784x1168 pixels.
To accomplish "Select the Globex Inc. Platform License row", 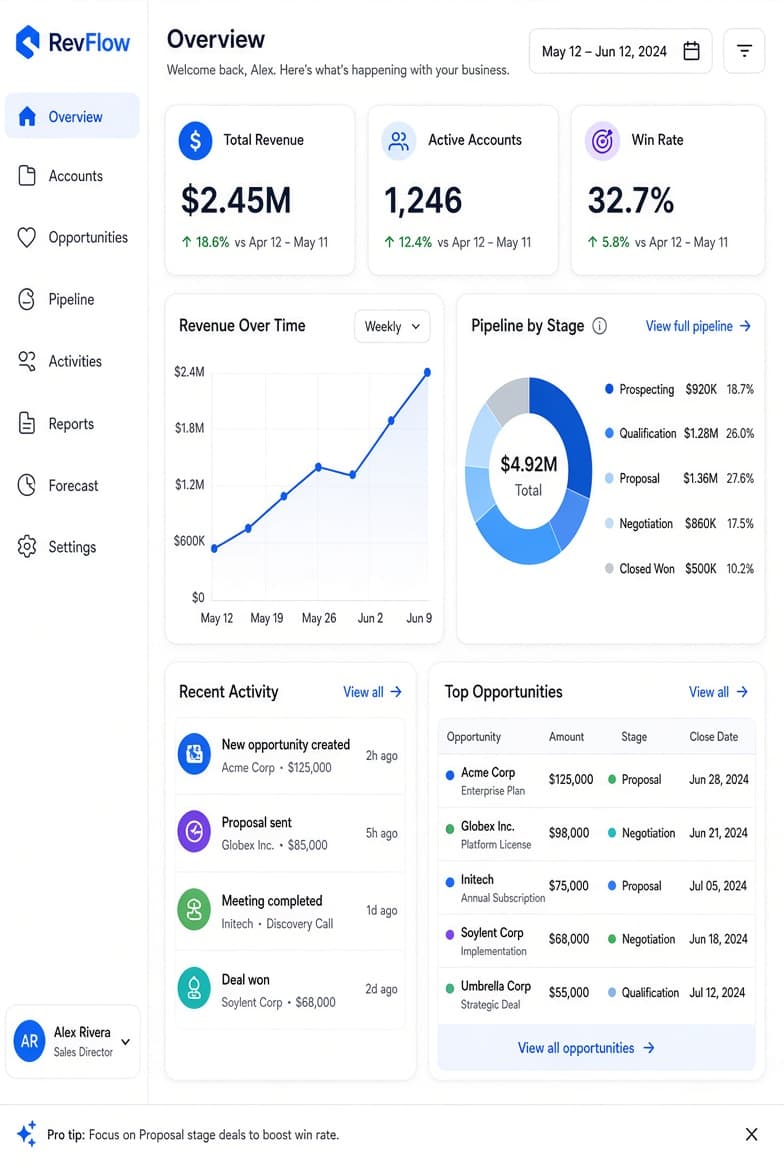I will [x=596, y=834].
